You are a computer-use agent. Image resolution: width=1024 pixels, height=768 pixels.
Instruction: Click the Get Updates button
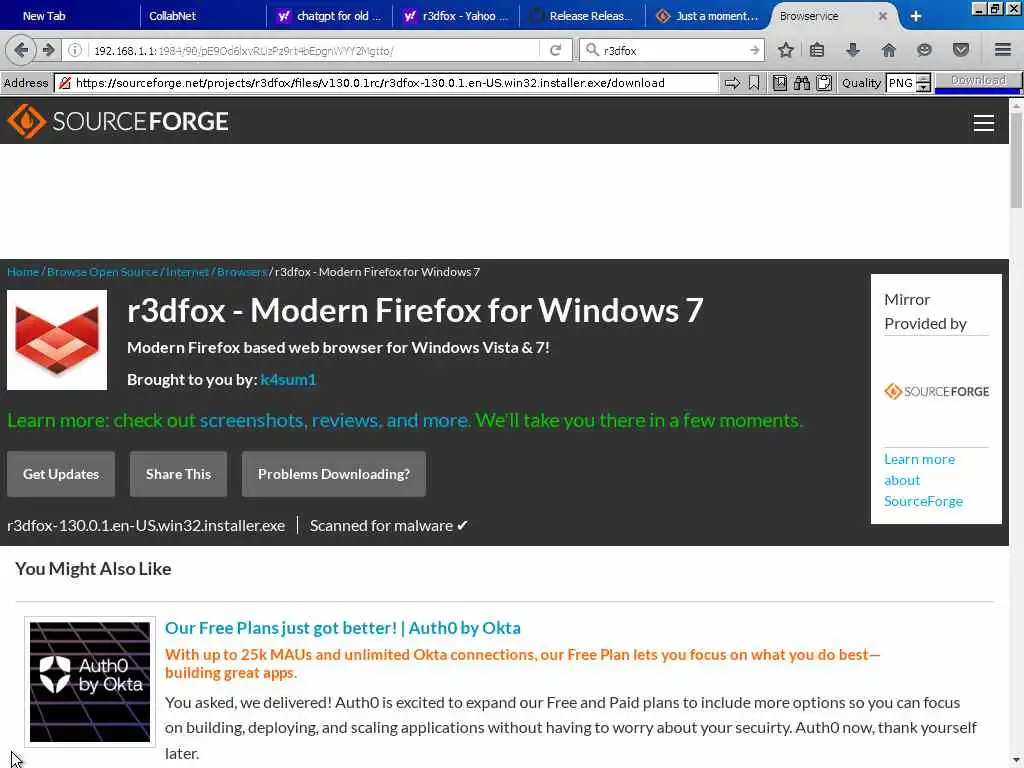tap(61, 474)
